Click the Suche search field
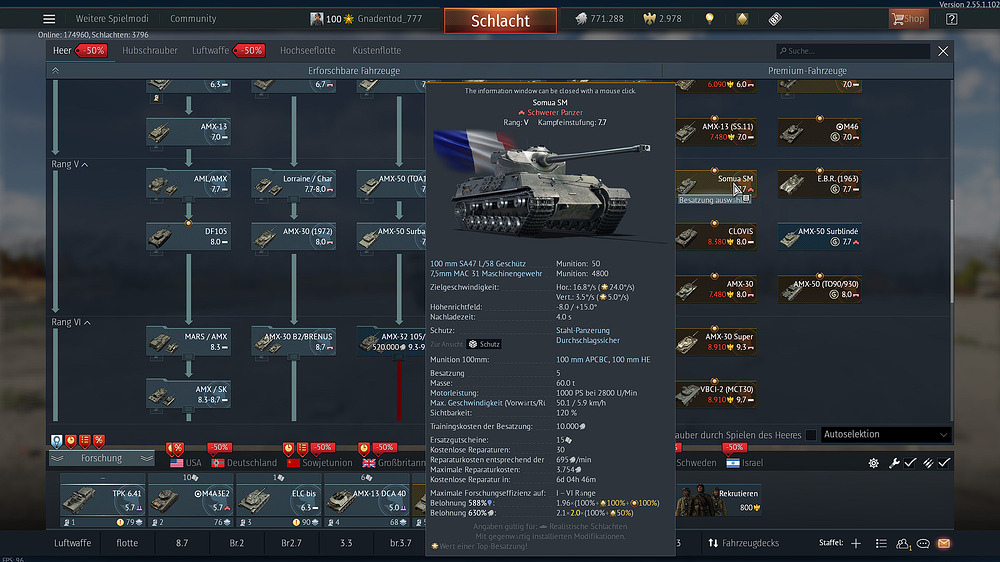This screenshot has width=1000, height=562. pos(852,51)
